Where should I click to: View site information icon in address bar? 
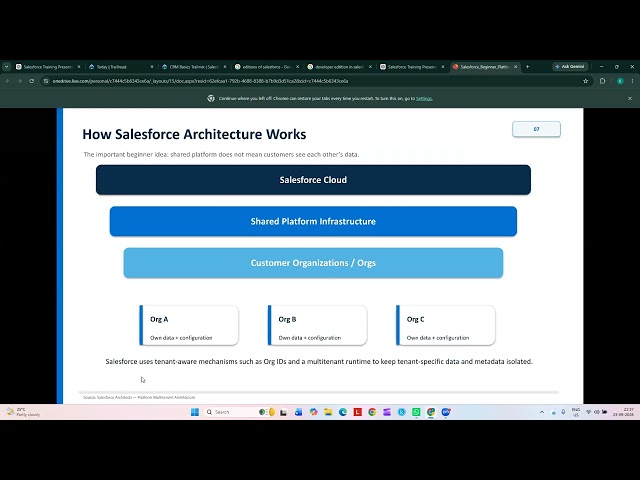pyautogui.click(x=46, y=81)
